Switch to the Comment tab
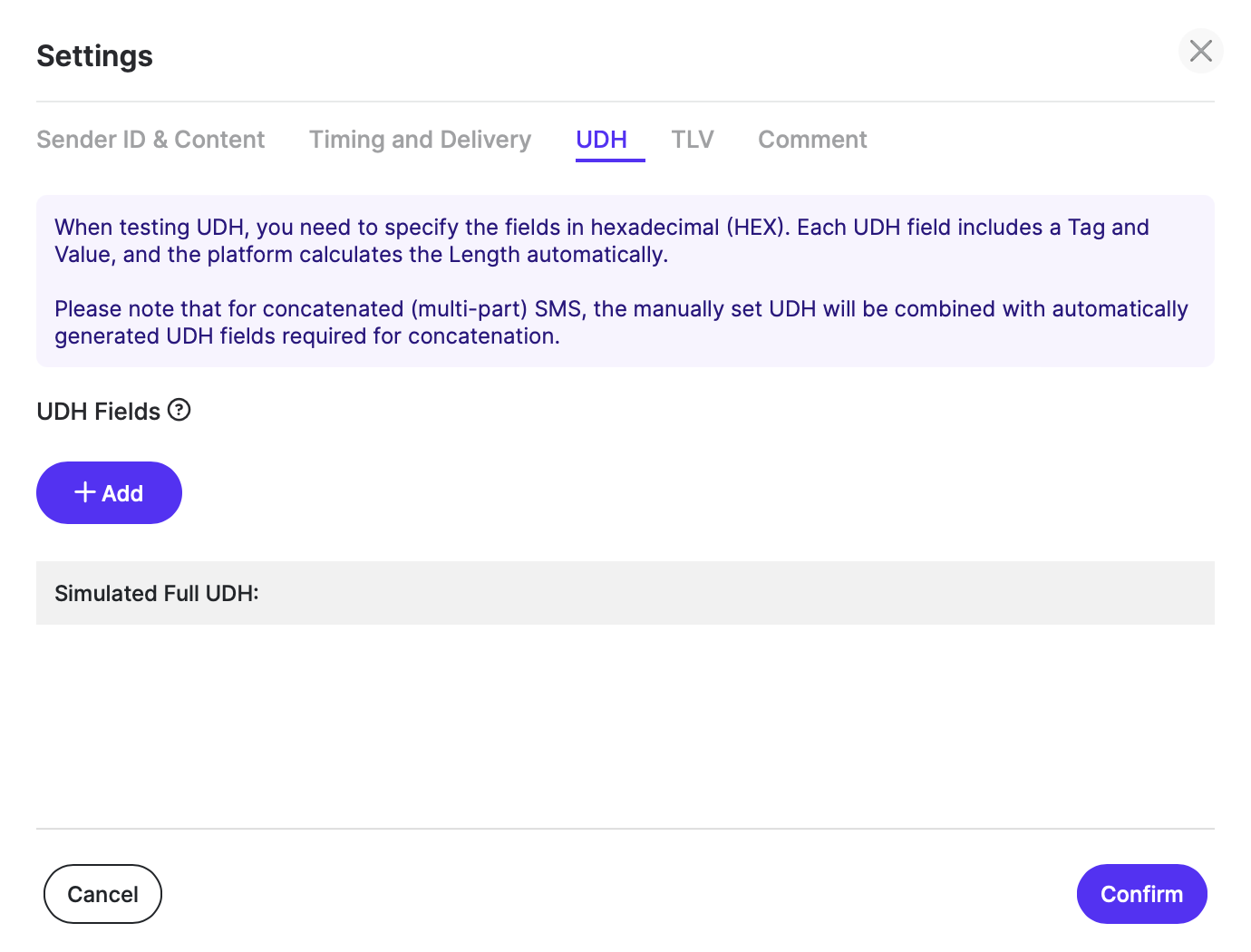Screen dimensions: 1251x952 pyautogui.click(x=812, y=140)
